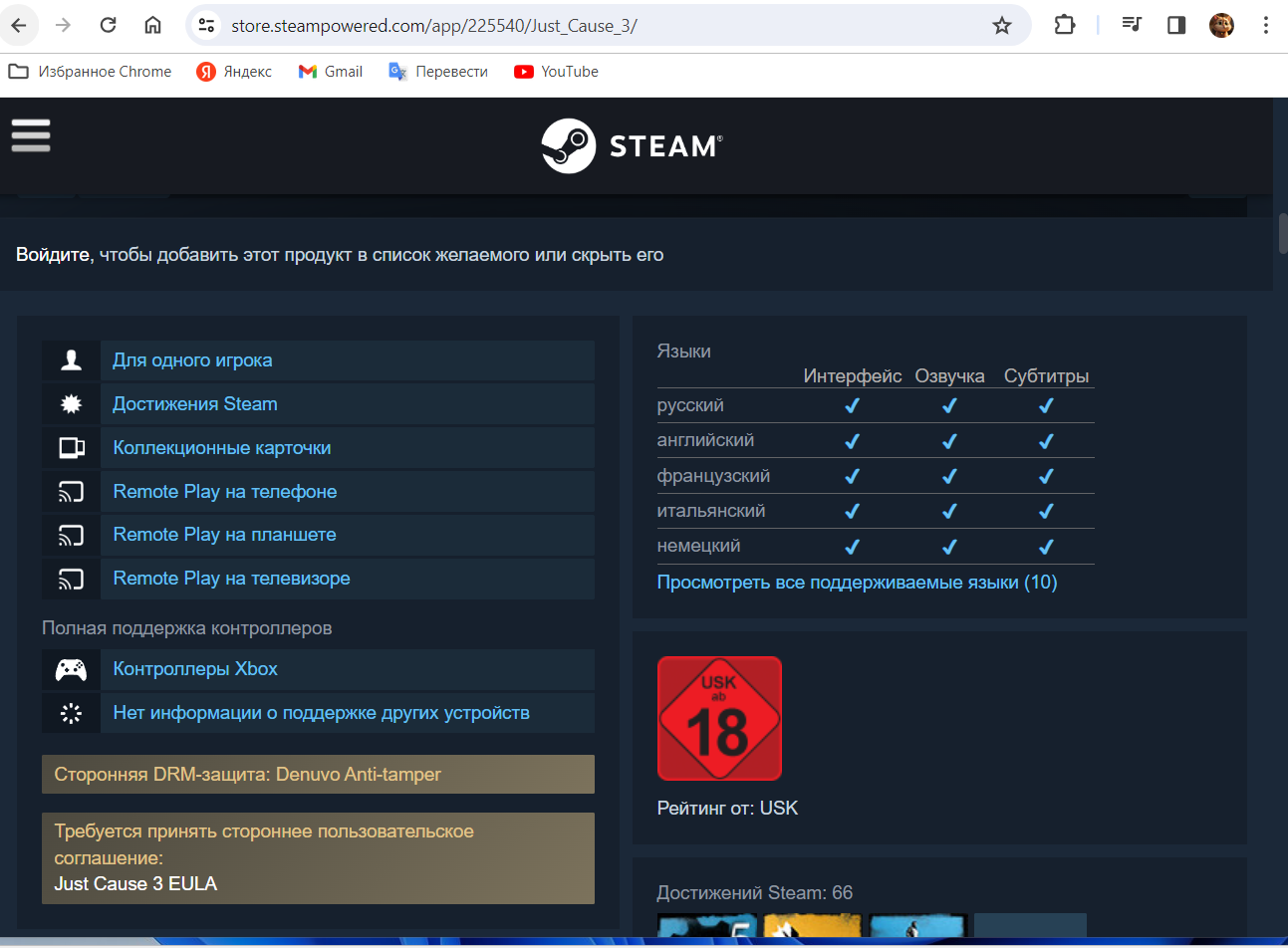Click the single-player person icon
Screen dimensions: 1288x948
[x=71, y=360]
